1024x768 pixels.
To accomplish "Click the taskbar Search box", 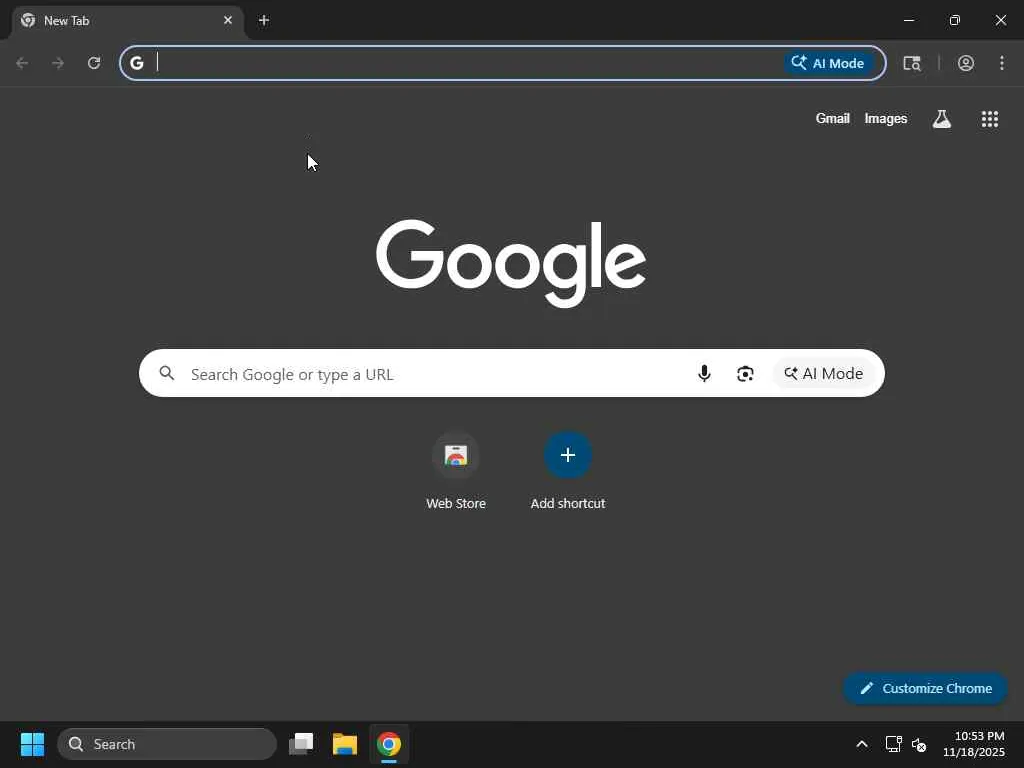I will click(x=167, y=744).
